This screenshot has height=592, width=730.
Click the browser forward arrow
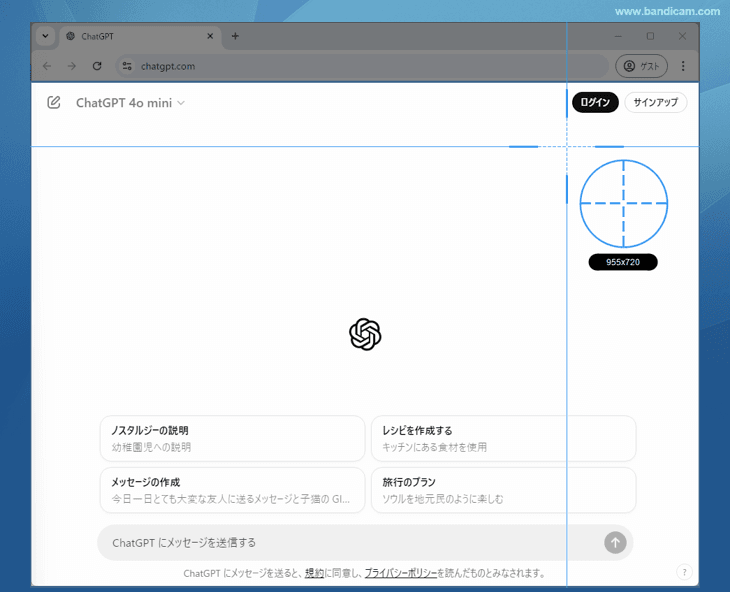click(72, 66)
